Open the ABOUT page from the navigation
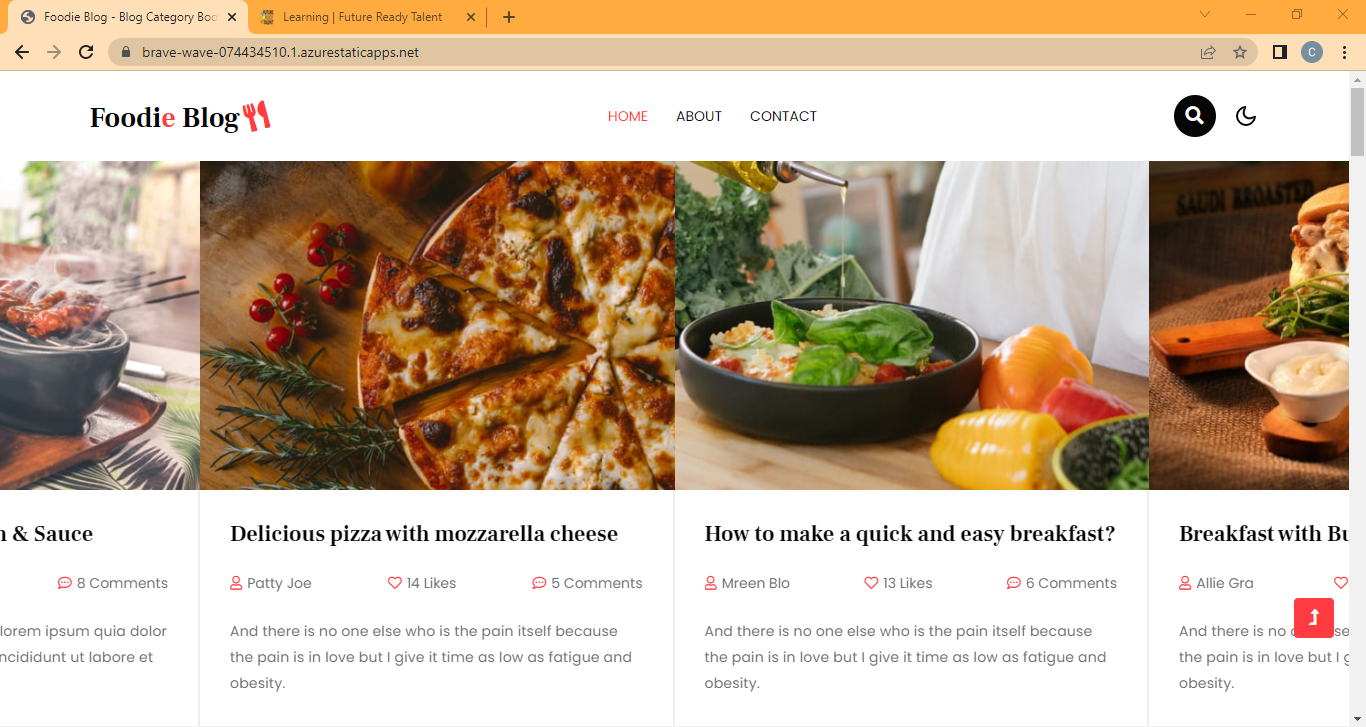The image size is (1366, 727). pyautogui.click(x=698, y=116)
